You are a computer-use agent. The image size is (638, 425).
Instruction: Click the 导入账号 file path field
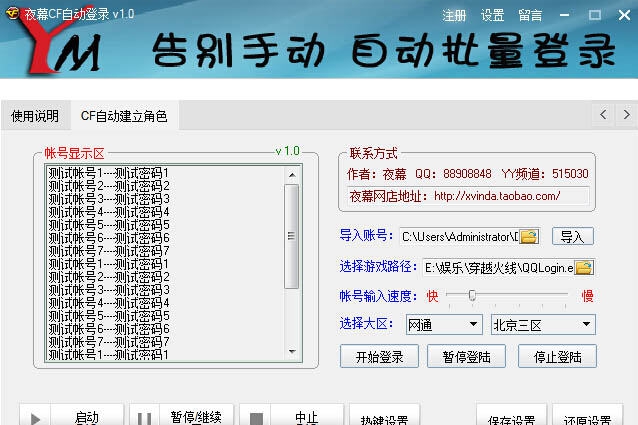(459, 236)
